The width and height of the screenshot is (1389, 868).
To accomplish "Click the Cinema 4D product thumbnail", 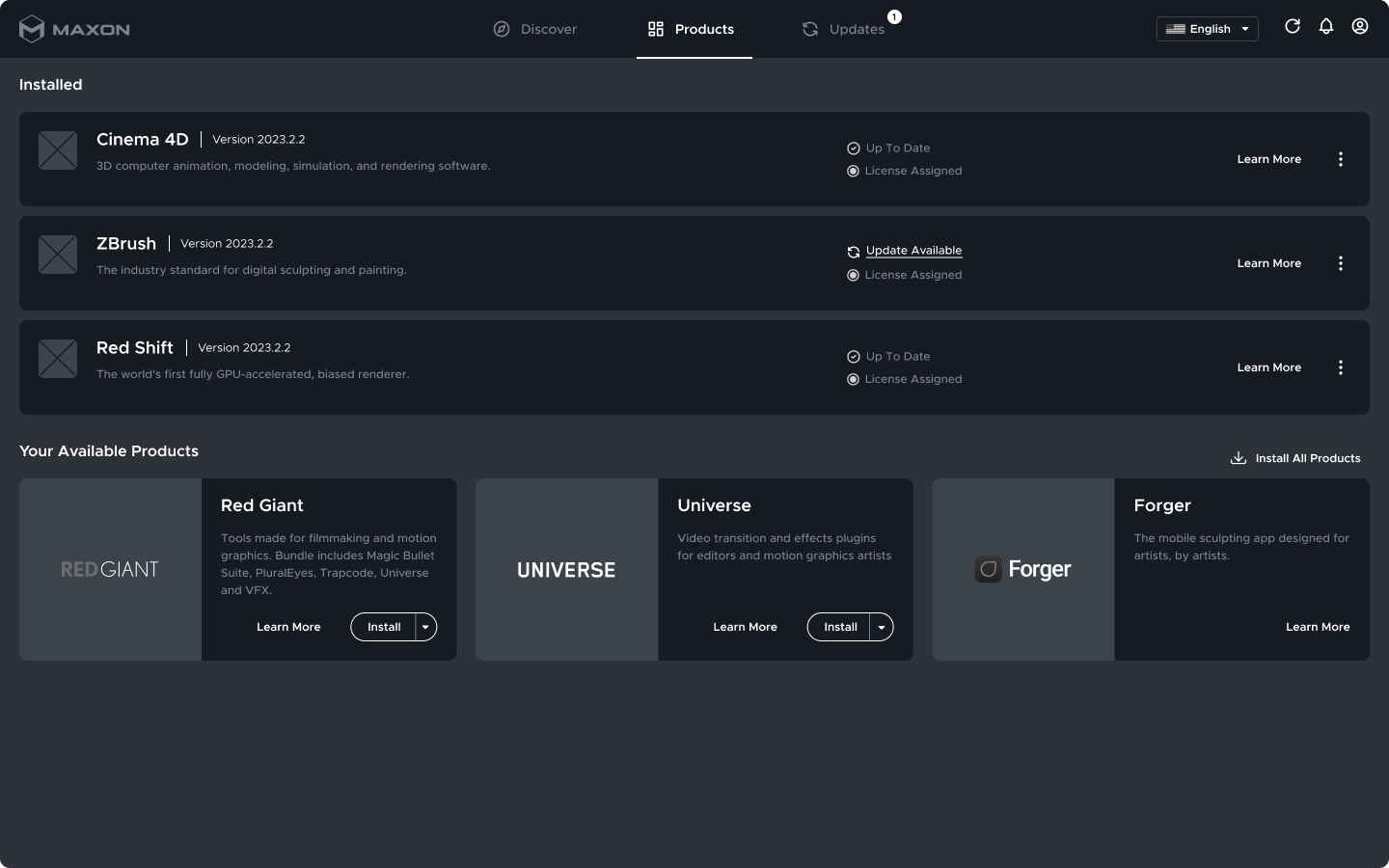I will (58, 150).
